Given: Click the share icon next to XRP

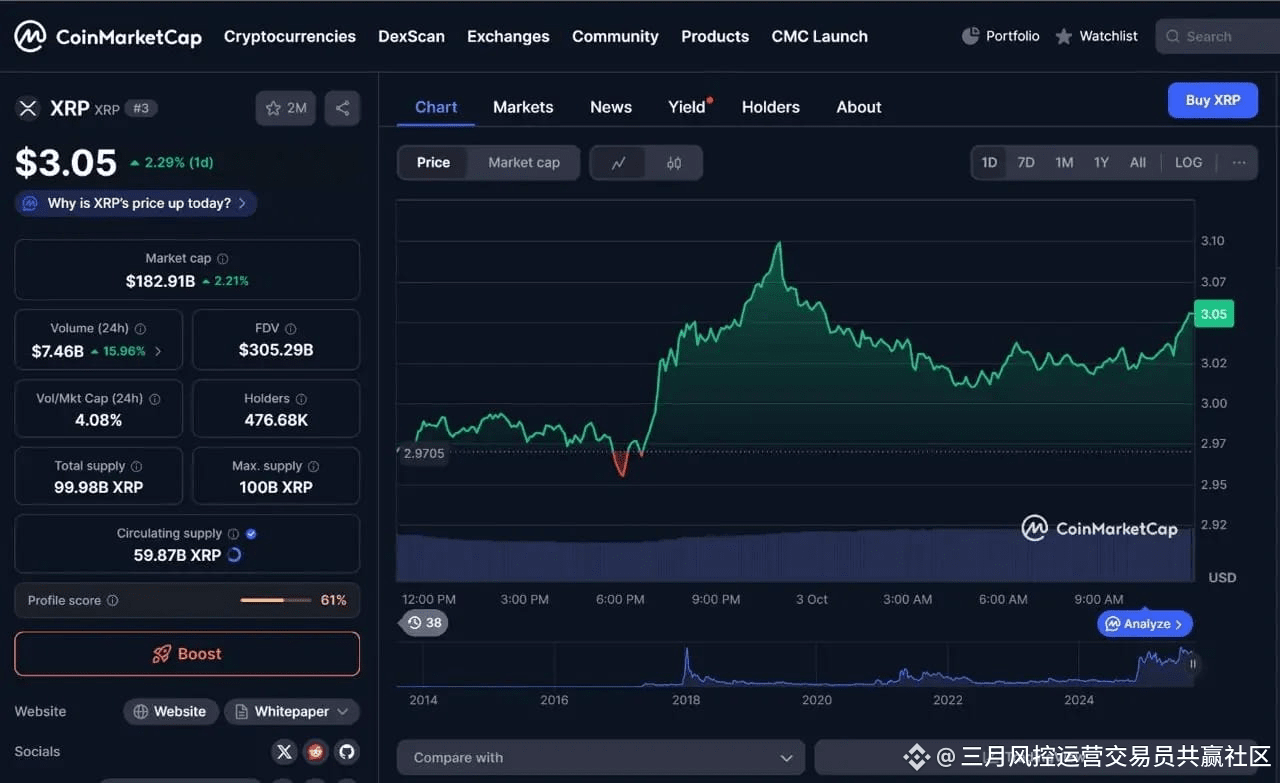Looking at the screenshot, I should pos(342,108).
